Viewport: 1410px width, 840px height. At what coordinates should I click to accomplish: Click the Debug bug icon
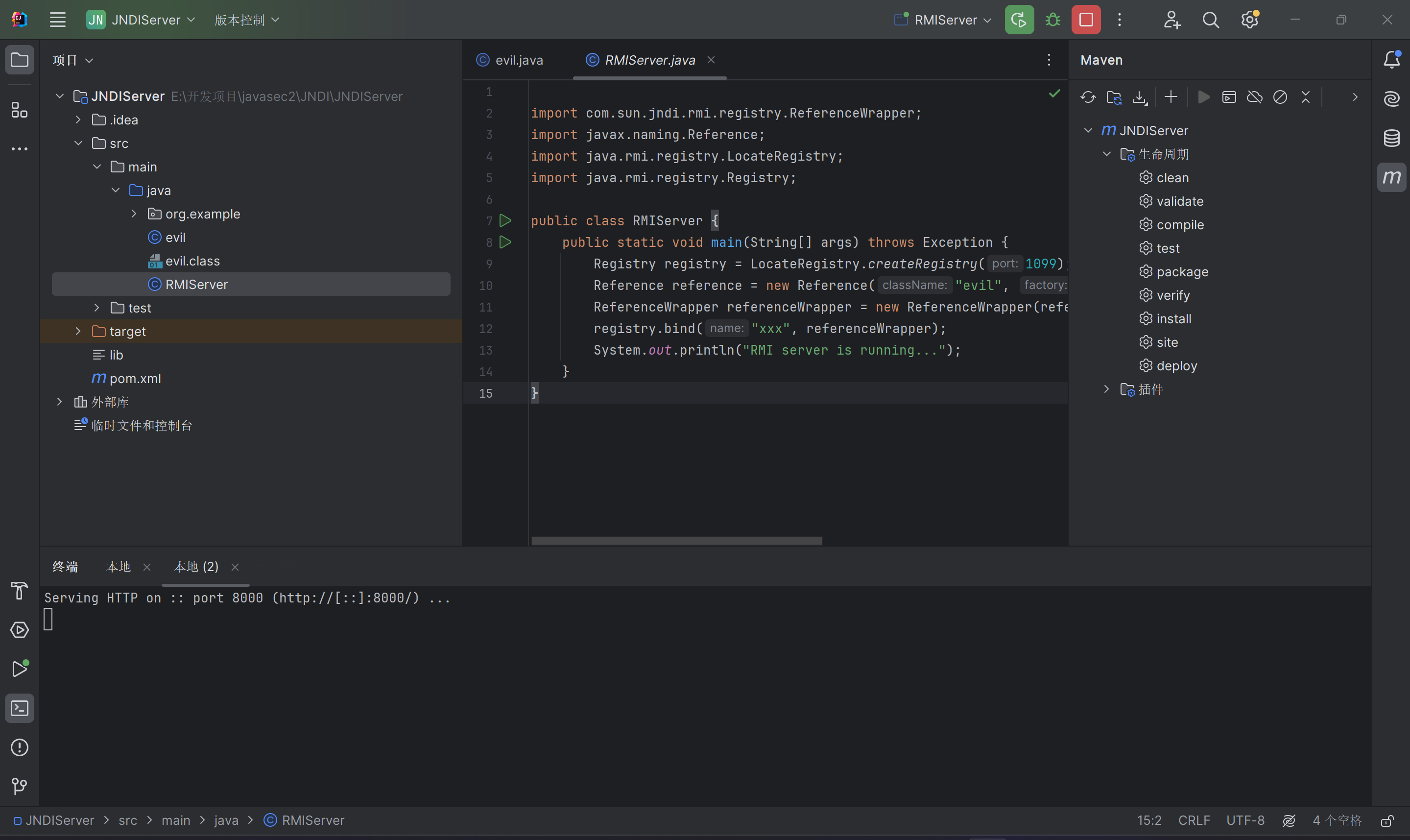tap(1052, 20)
